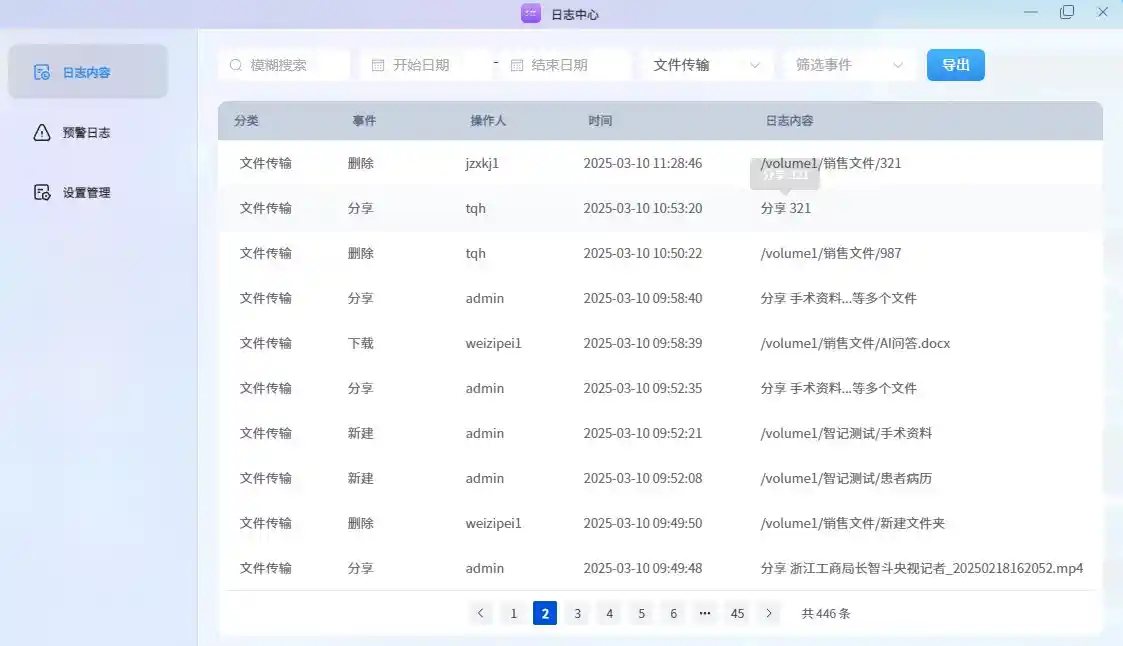Click the 日志中心 app icon in title bar
This screenshot has height=646, width=1123.
point(531,14)
